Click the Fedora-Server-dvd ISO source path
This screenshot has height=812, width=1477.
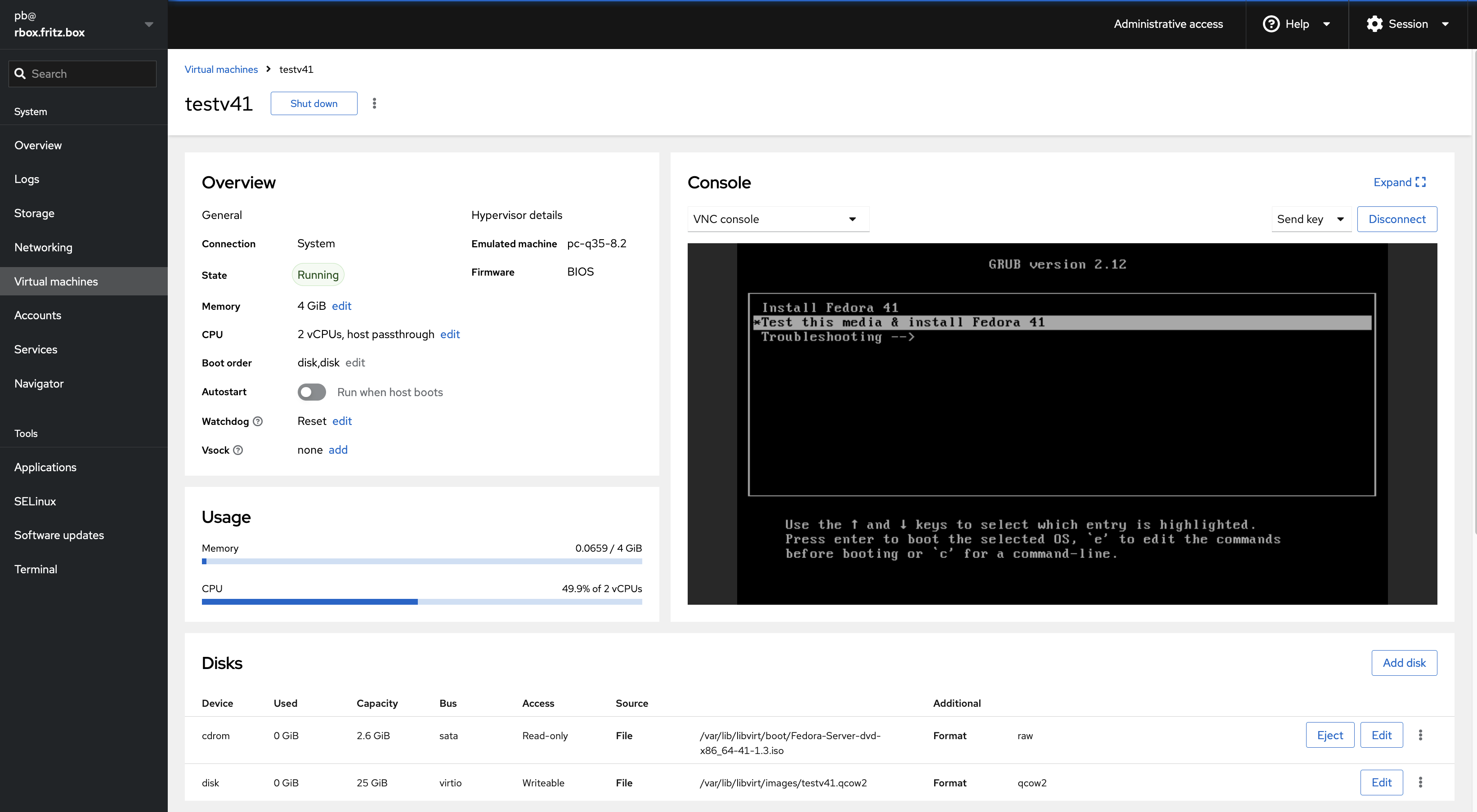(790, 743)
